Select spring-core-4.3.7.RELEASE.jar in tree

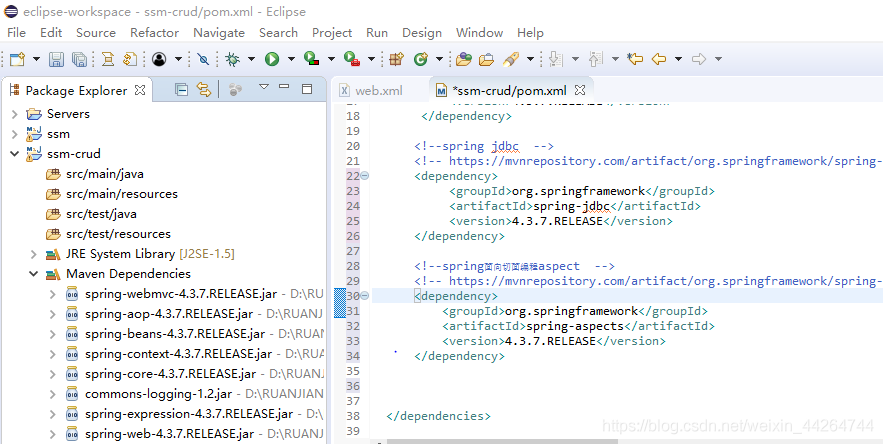pos(171,374)
